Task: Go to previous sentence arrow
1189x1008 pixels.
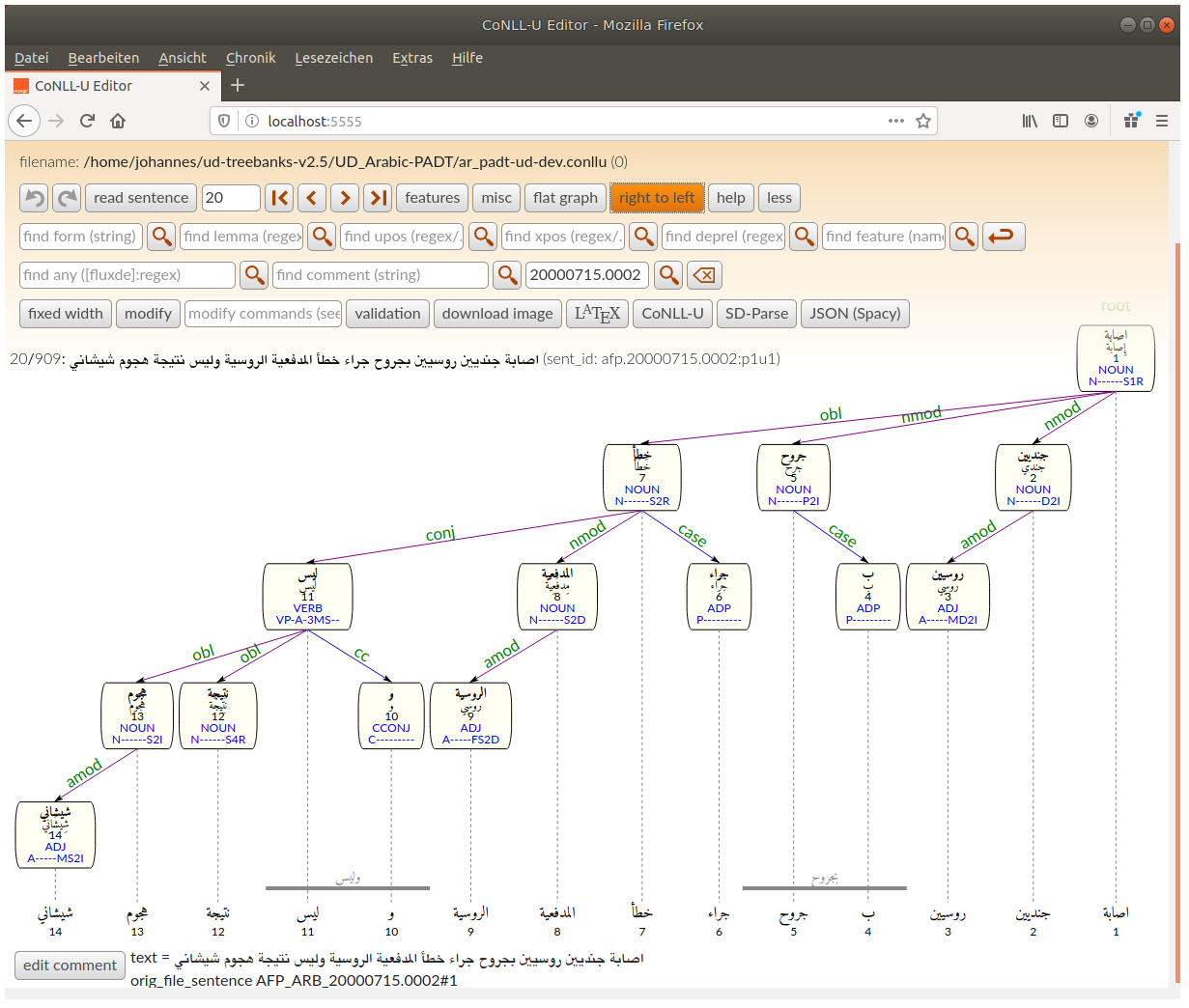Action: click(312, 198)
